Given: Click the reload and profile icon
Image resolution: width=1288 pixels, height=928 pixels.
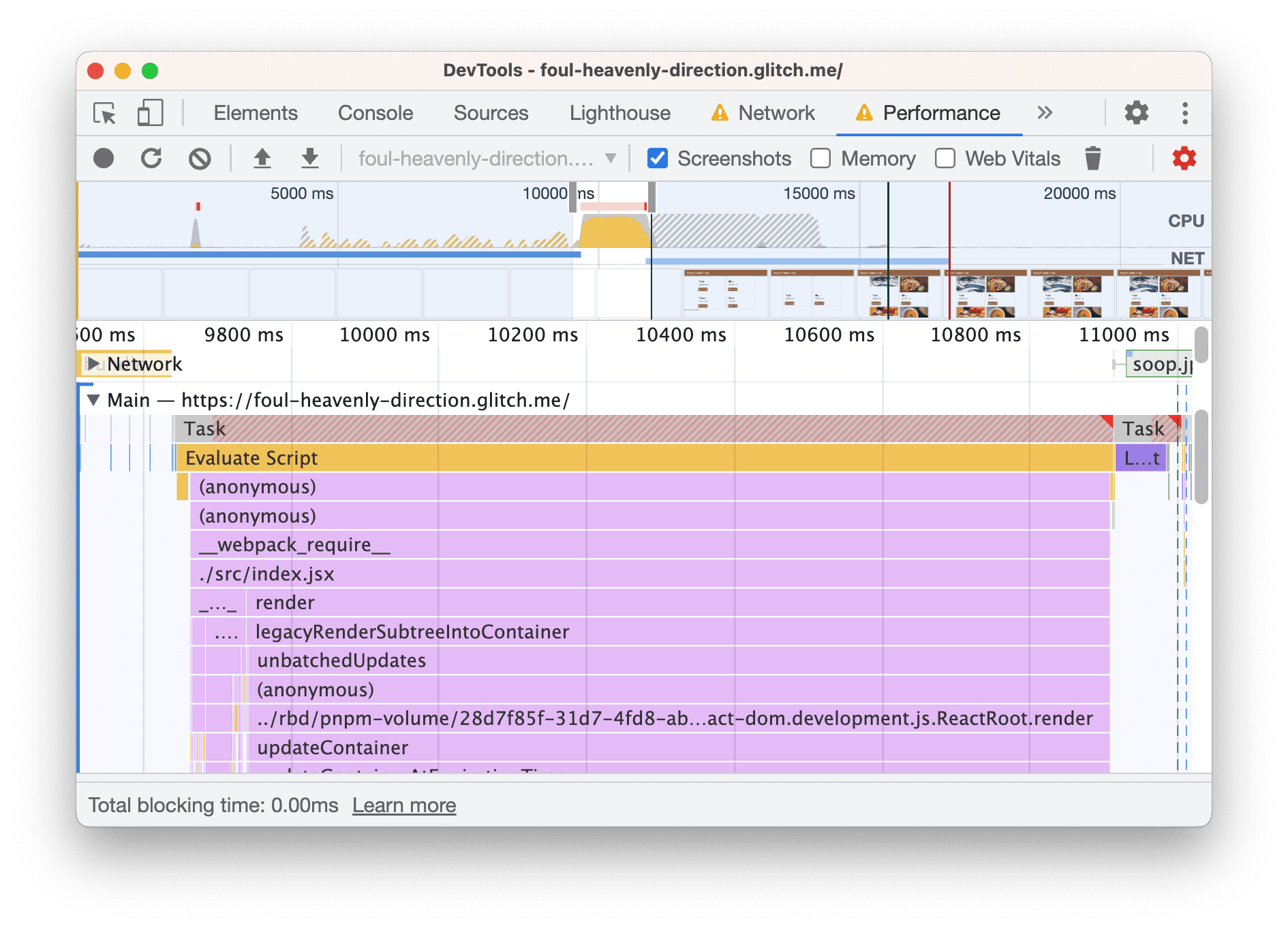Looking at the screenshot, I should click(x=151, y=159).
